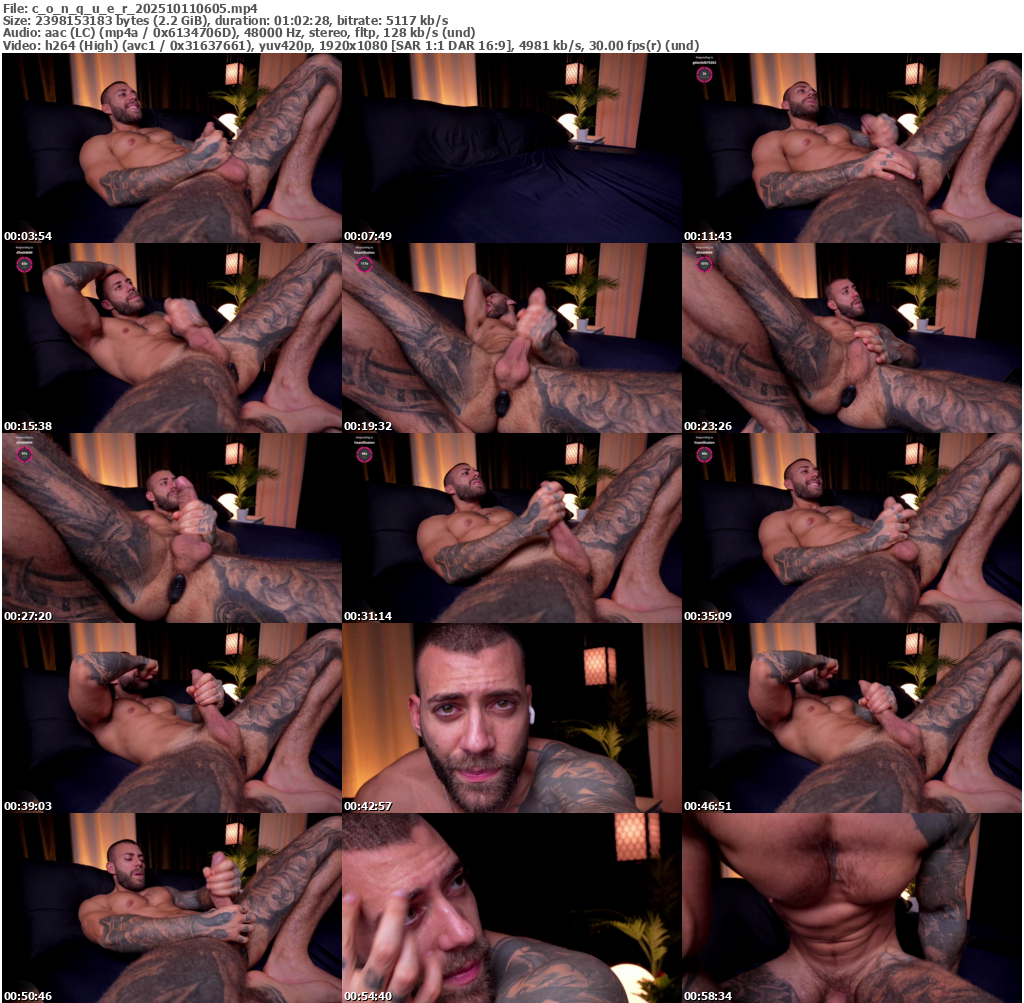
Task: Click the Audio line with aac (LC)
Action: [239, 33]
